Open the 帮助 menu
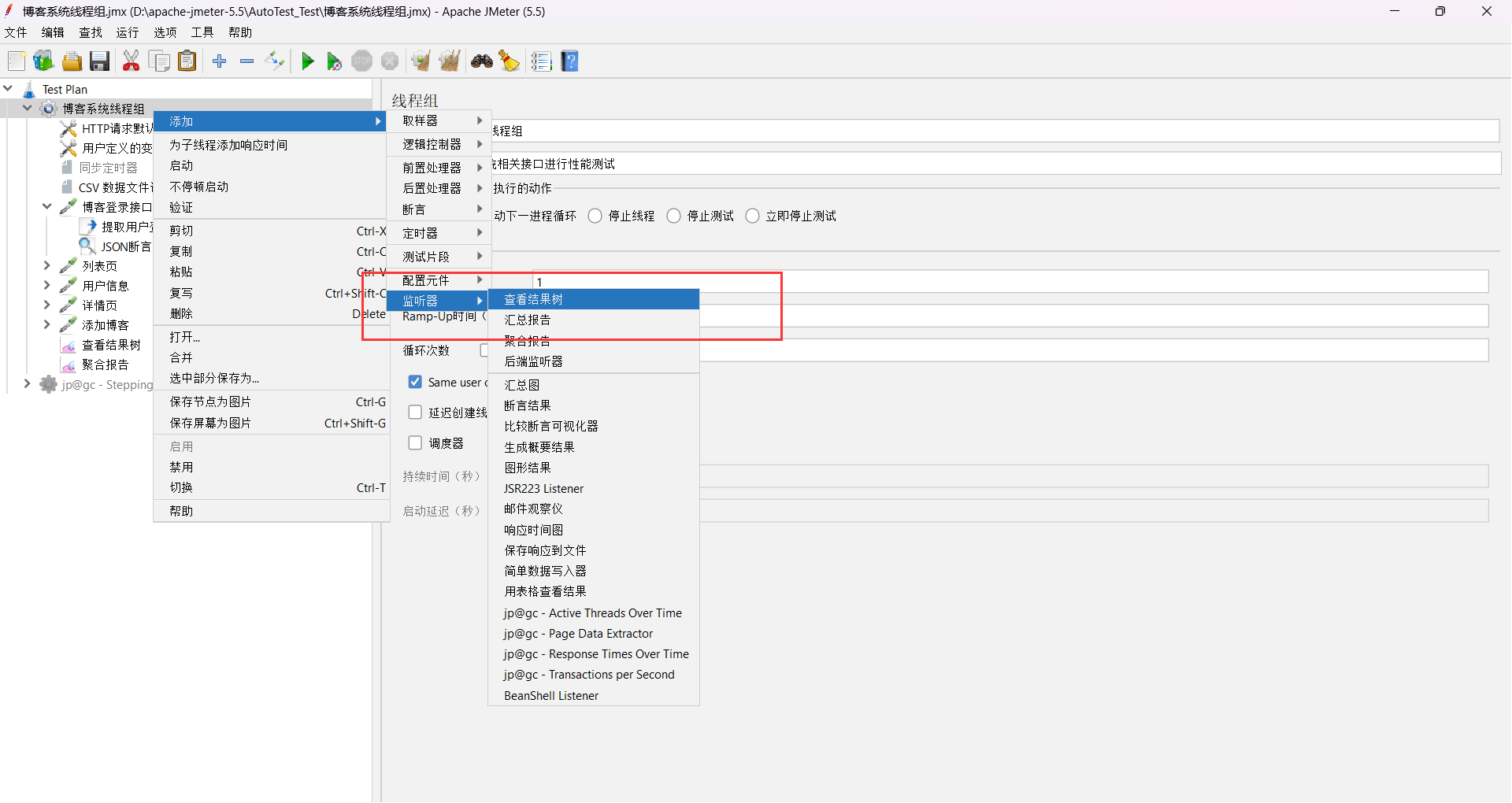This screenshot has height=803, width=1512. 240,32
